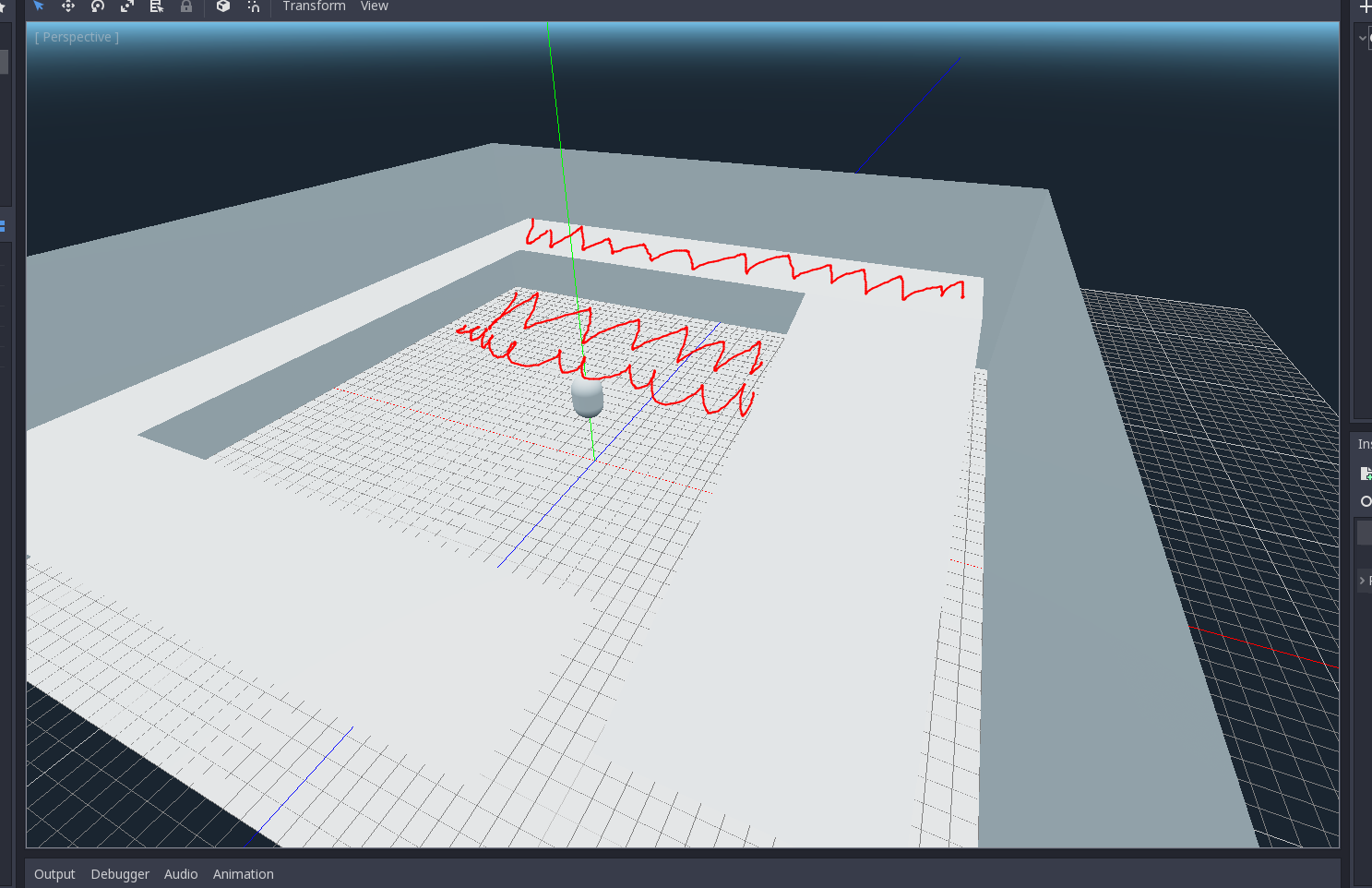Click the list-of-selectable-nodes toolbar icon
This screenshot has width=1372, height=888.
click(156, 6)
